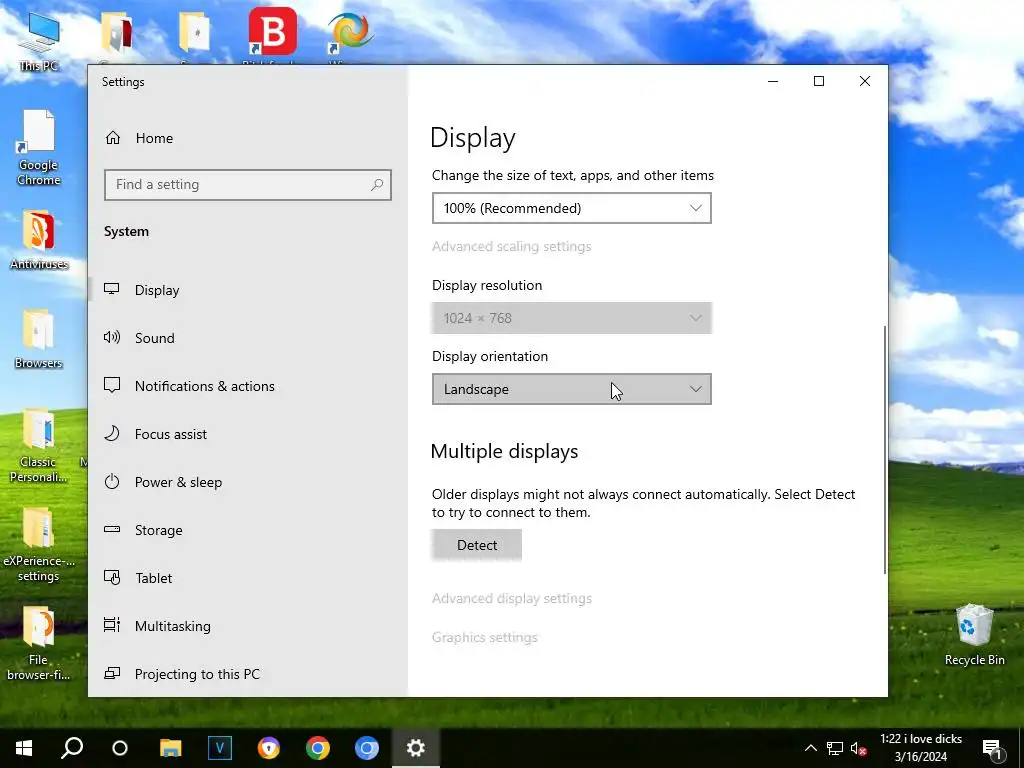The height and width of the screenshot is (768, 1024).
Task: Switch to Focus assist settings
Action: pyautogui.click(x=170, y=434)
